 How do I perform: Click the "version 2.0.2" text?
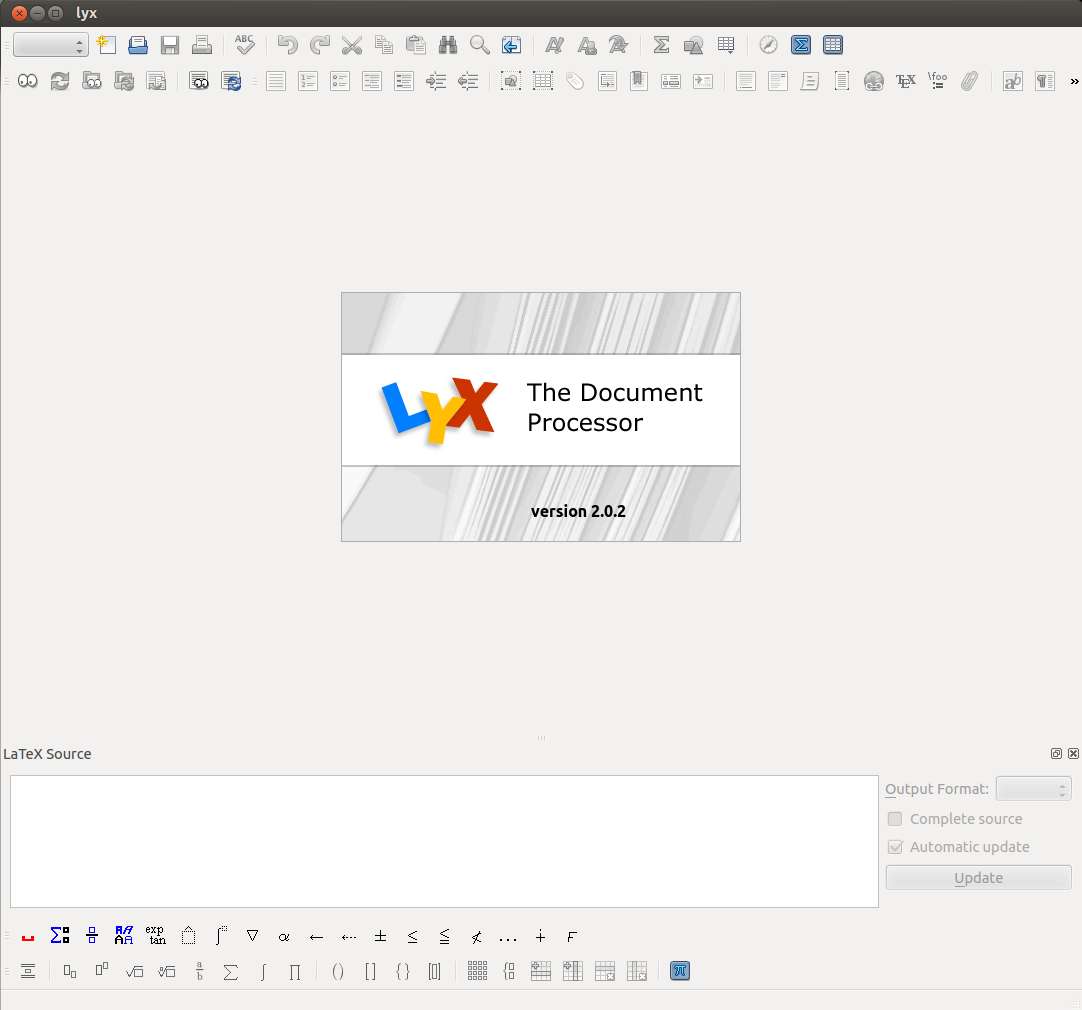tap(578, 511)
